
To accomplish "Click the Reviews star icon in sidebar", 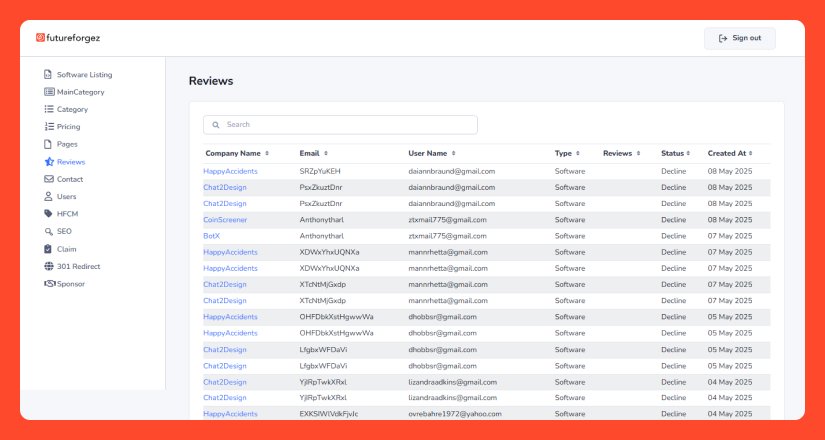I will coord(48,162).
